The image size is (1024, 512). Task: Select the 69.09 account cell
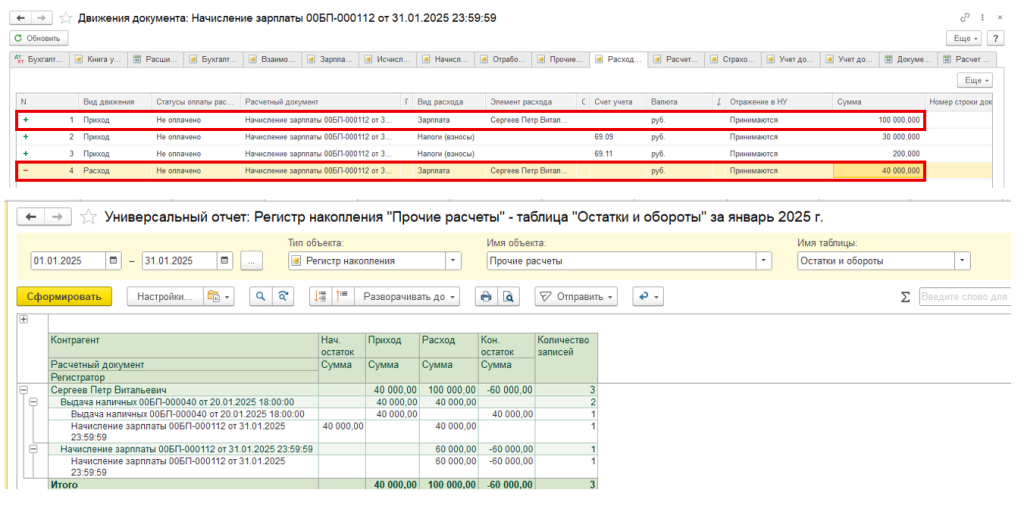tap(618, 137)
